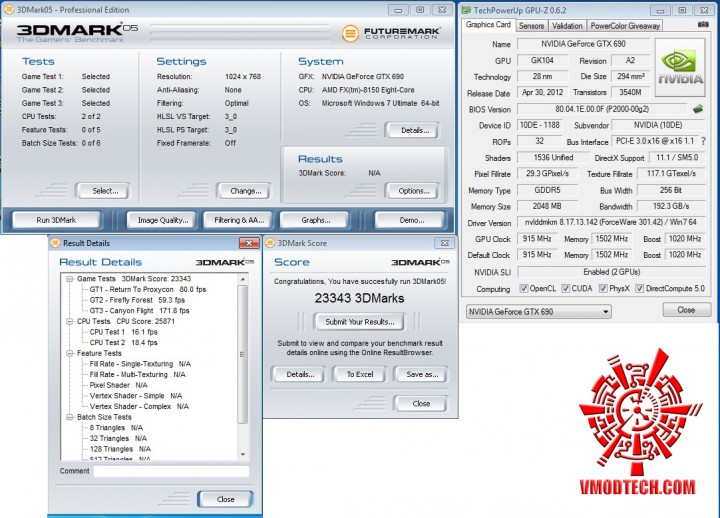Select Fill Rate - Multi-Texturing row
The height and width of the screenshot is (518, 720).
pos(138,374)
